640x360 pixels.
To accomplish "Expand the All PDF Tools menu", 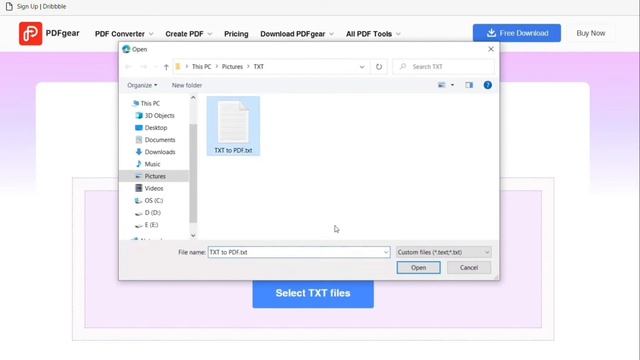I will pyautogui.click(x=373, y=34).
